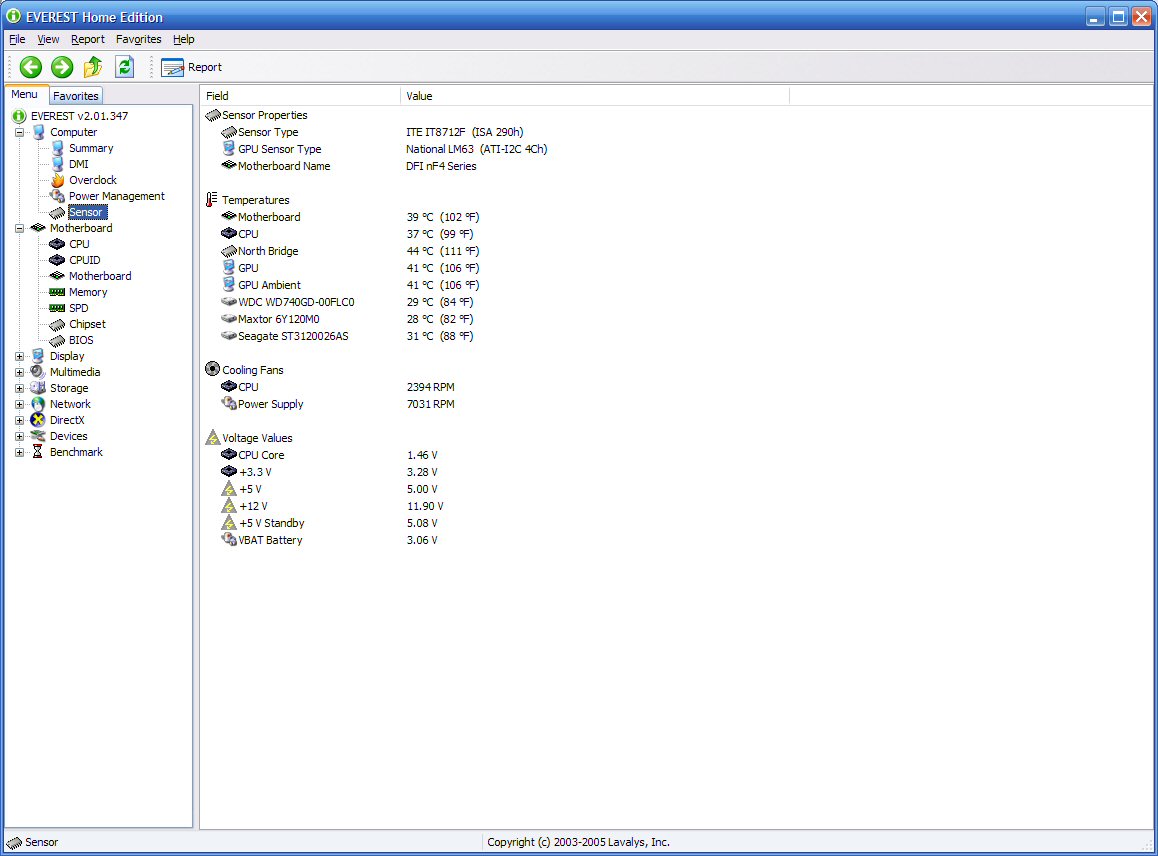Click the Up level folder icon

coord(93,67)
